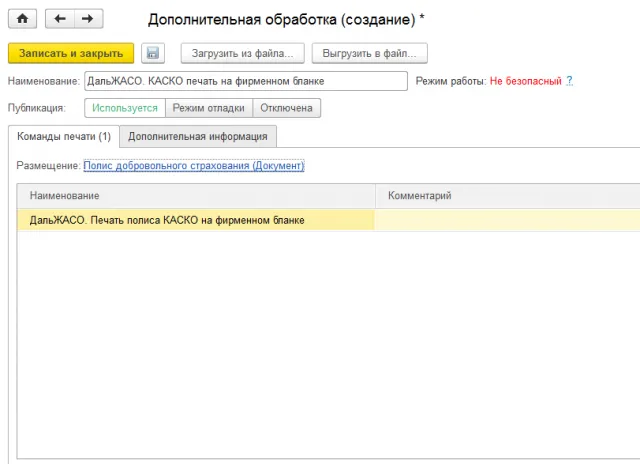Set publication to Отключена
The height and width of the screenshot is (464, 640).
click(x=287, y=108)
